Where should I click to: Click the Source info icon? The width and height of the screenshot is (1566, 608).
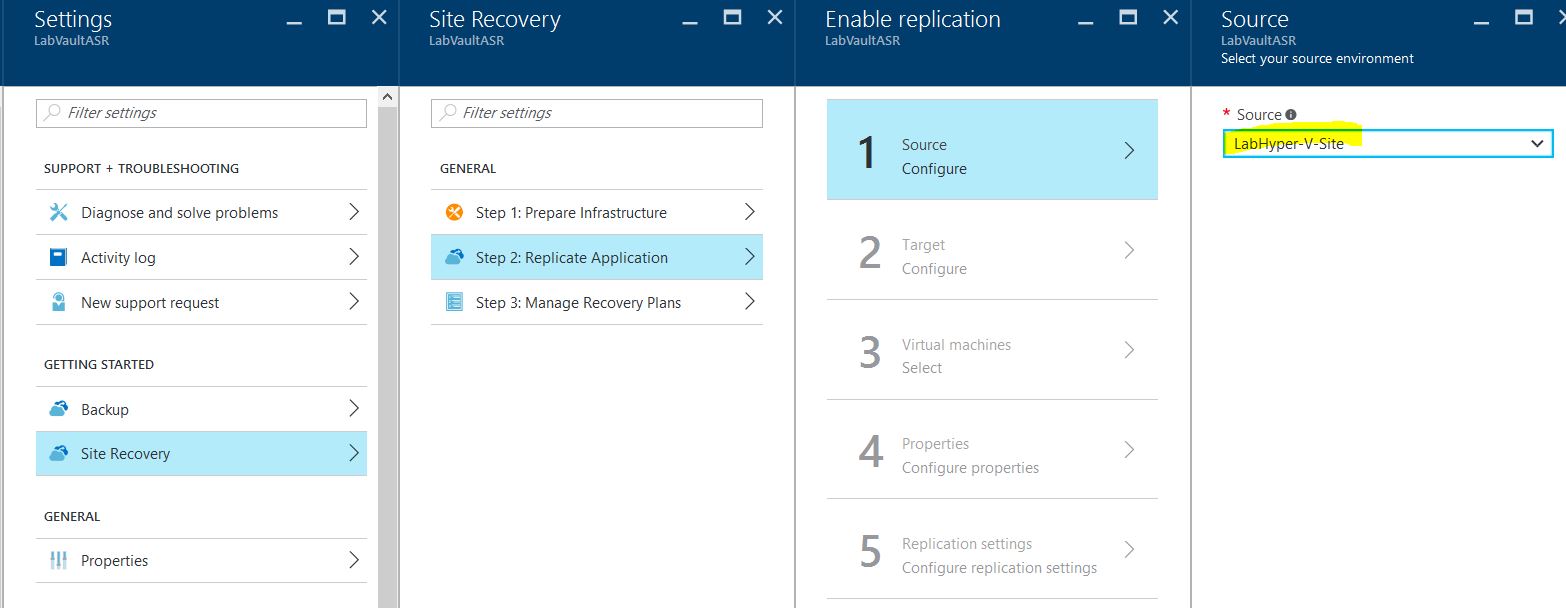click(x=1291, y=115)
